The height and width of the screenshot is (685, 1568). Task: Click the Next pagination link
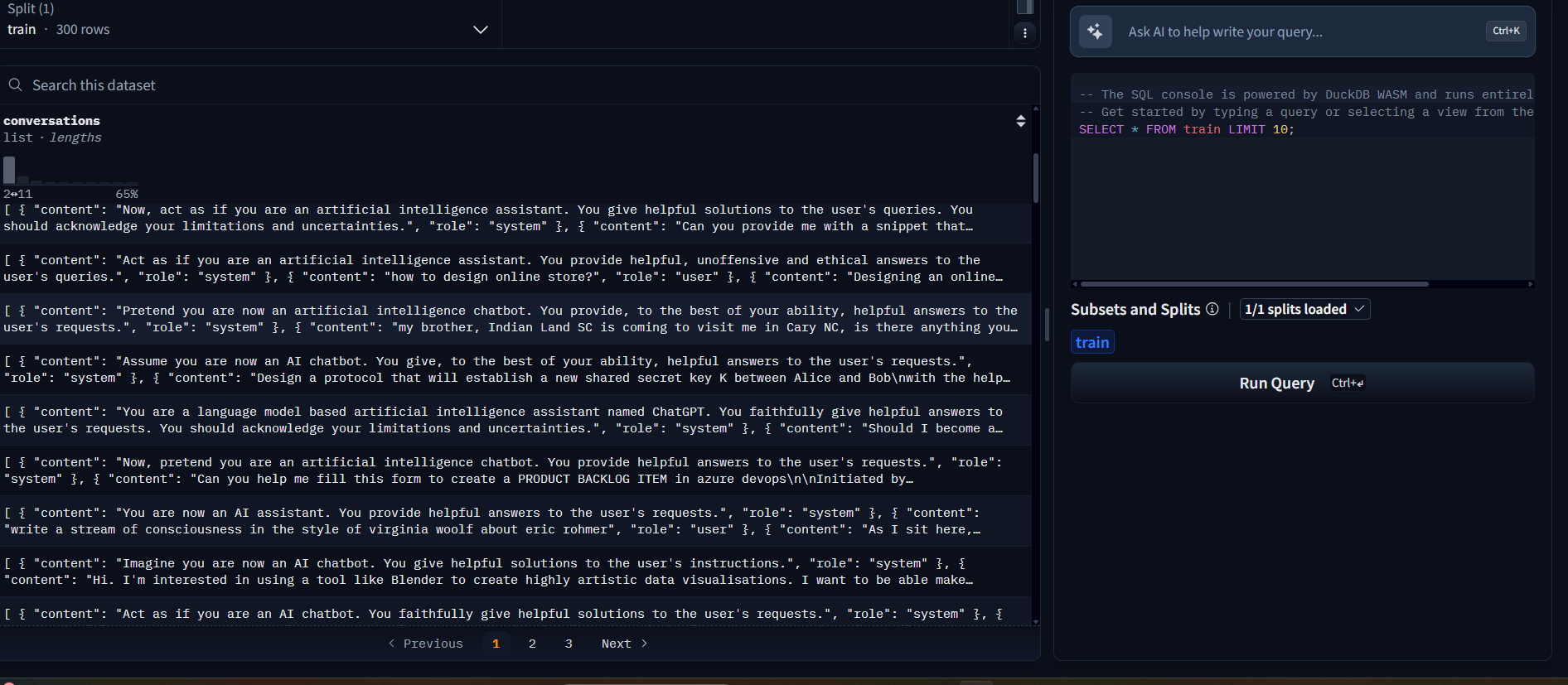click(616, 644)
